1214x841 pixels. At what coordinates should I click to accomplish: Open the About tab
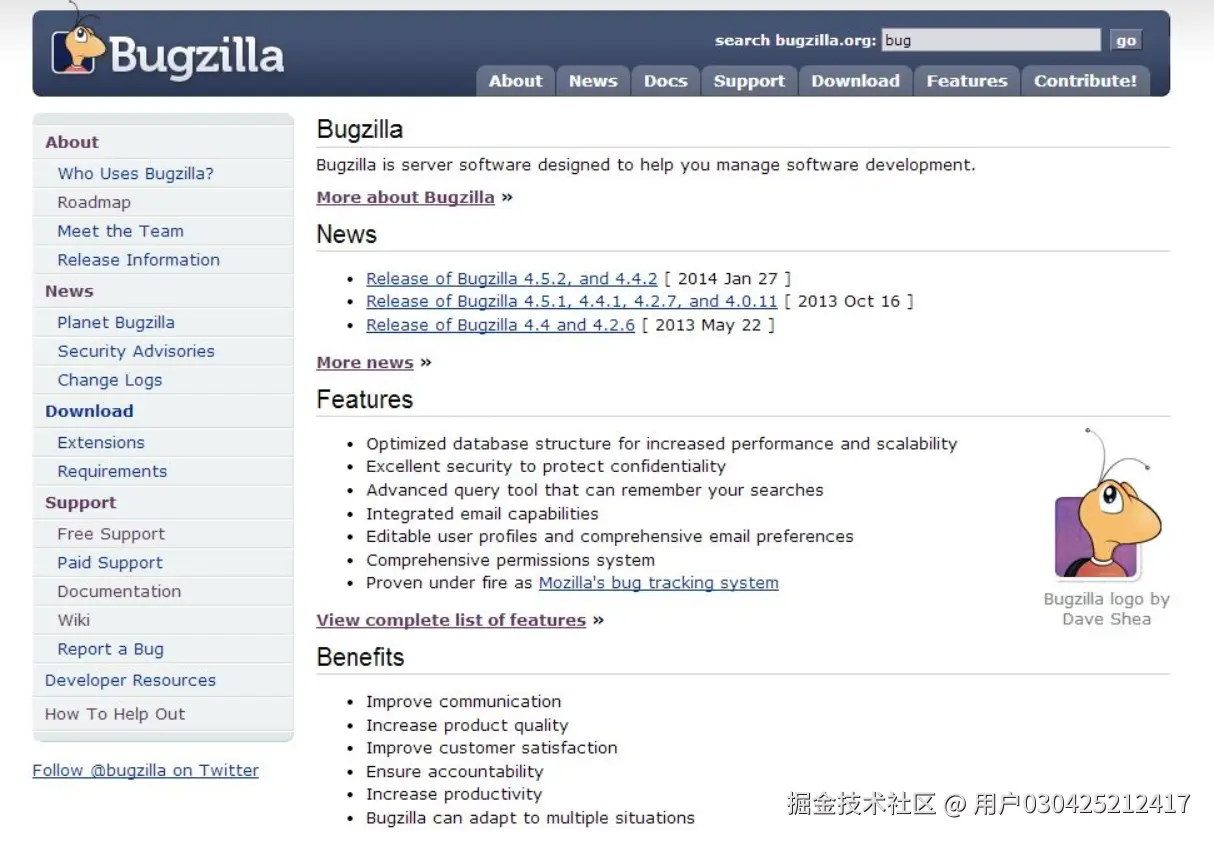(x=515, y=81)
